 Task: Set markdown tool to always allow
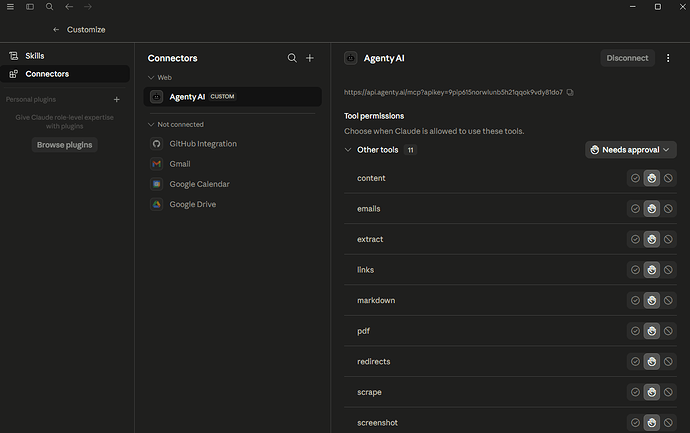pos(635,301)
